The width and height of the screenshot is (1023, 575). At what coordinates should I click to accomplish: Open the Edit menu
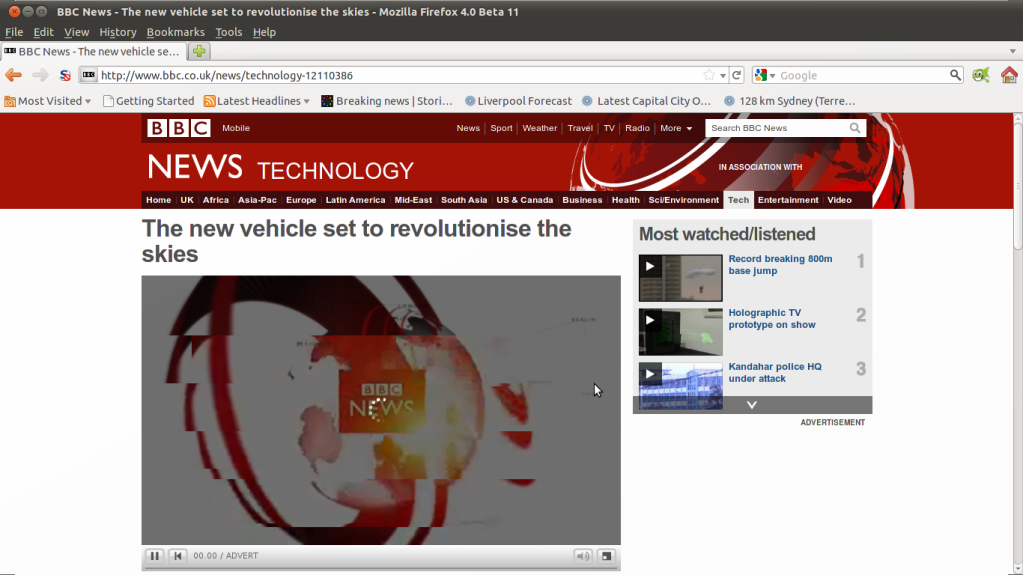point(43,32)
